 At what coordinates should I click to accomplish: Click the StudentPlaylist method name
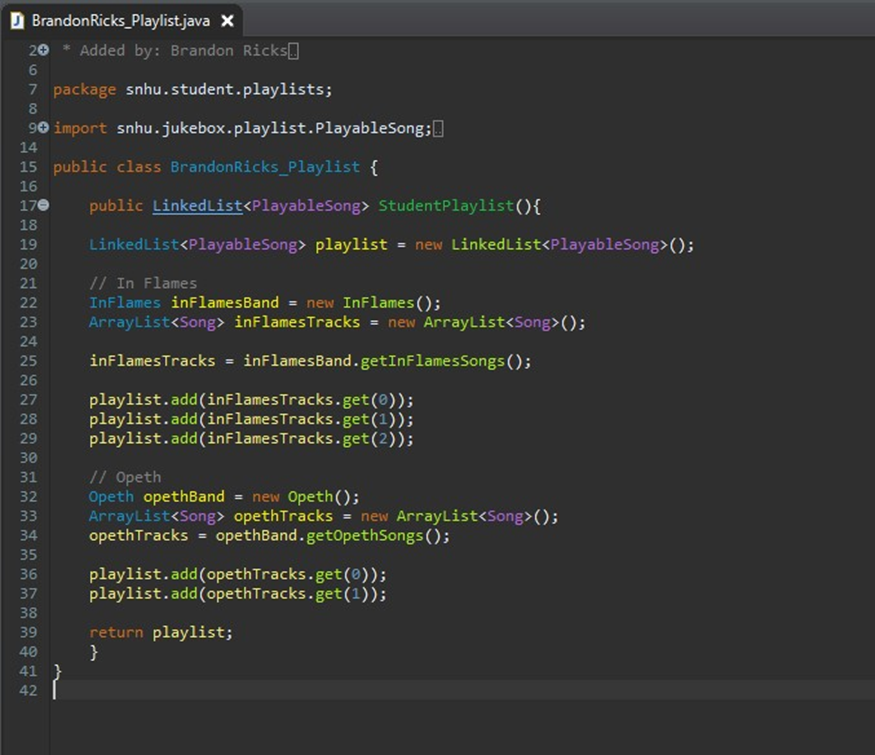[446, 205]
